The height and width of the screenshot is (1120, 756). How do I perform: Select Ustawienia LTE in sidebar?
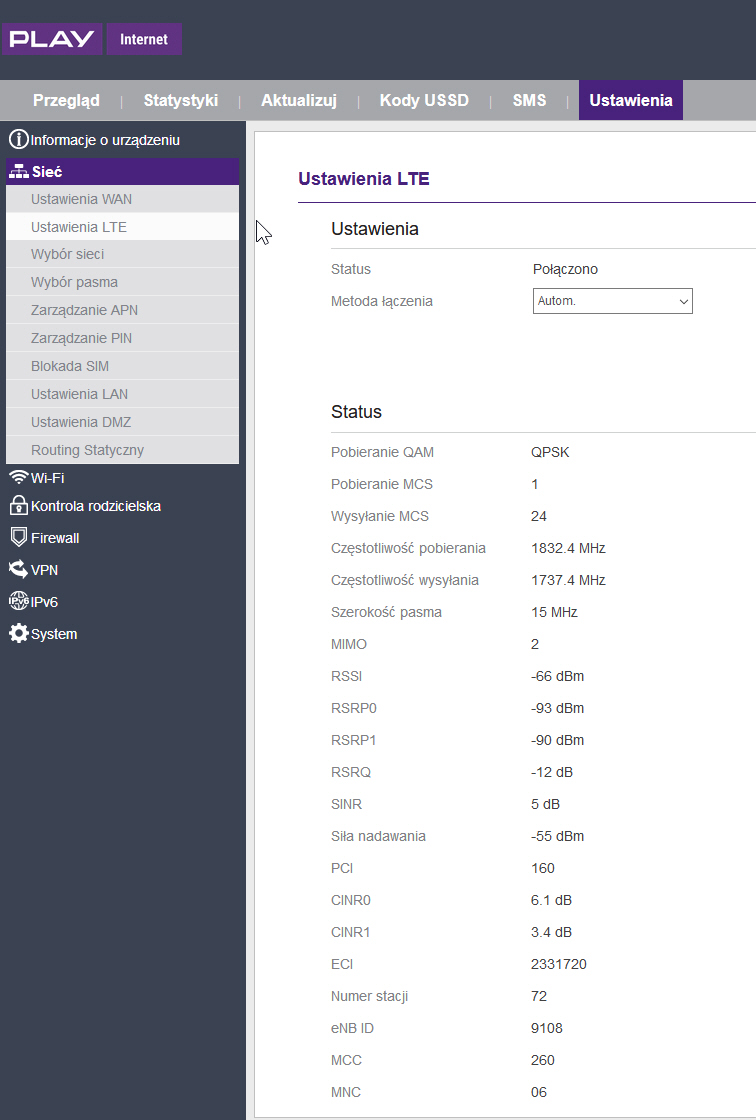point(122,227)
